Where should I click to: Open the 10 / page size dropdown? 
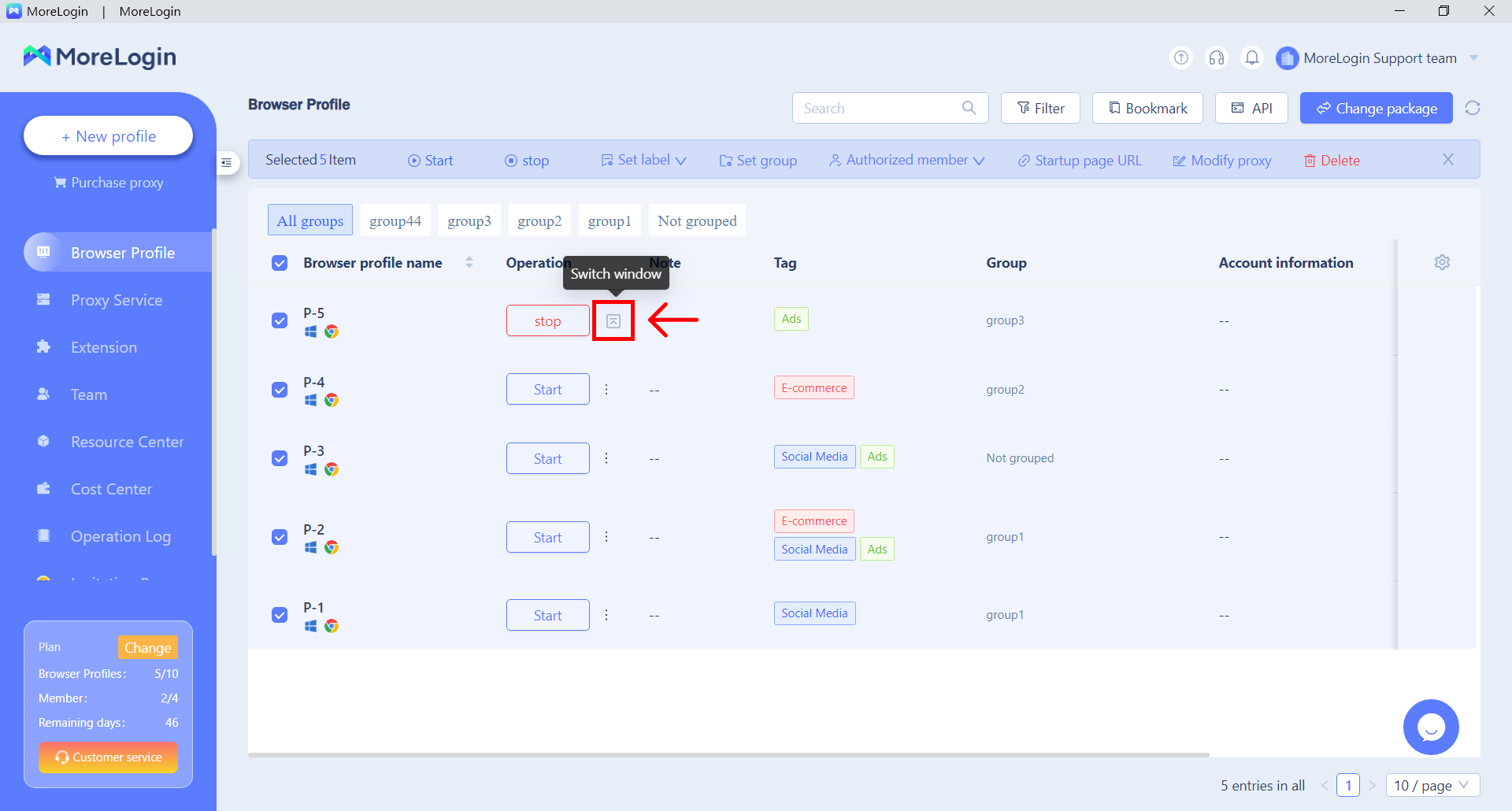[x=1432, y=785]
